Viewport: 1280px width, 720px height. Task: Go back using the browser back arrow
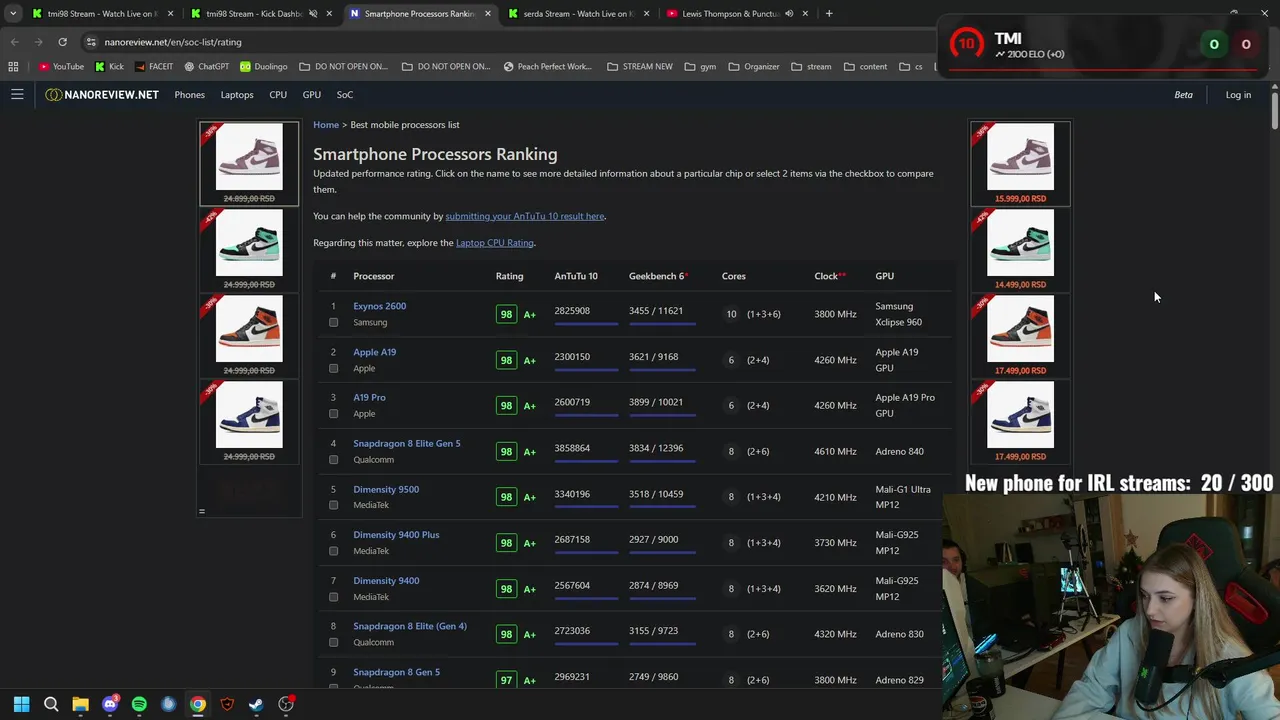[x=14, y=42]
